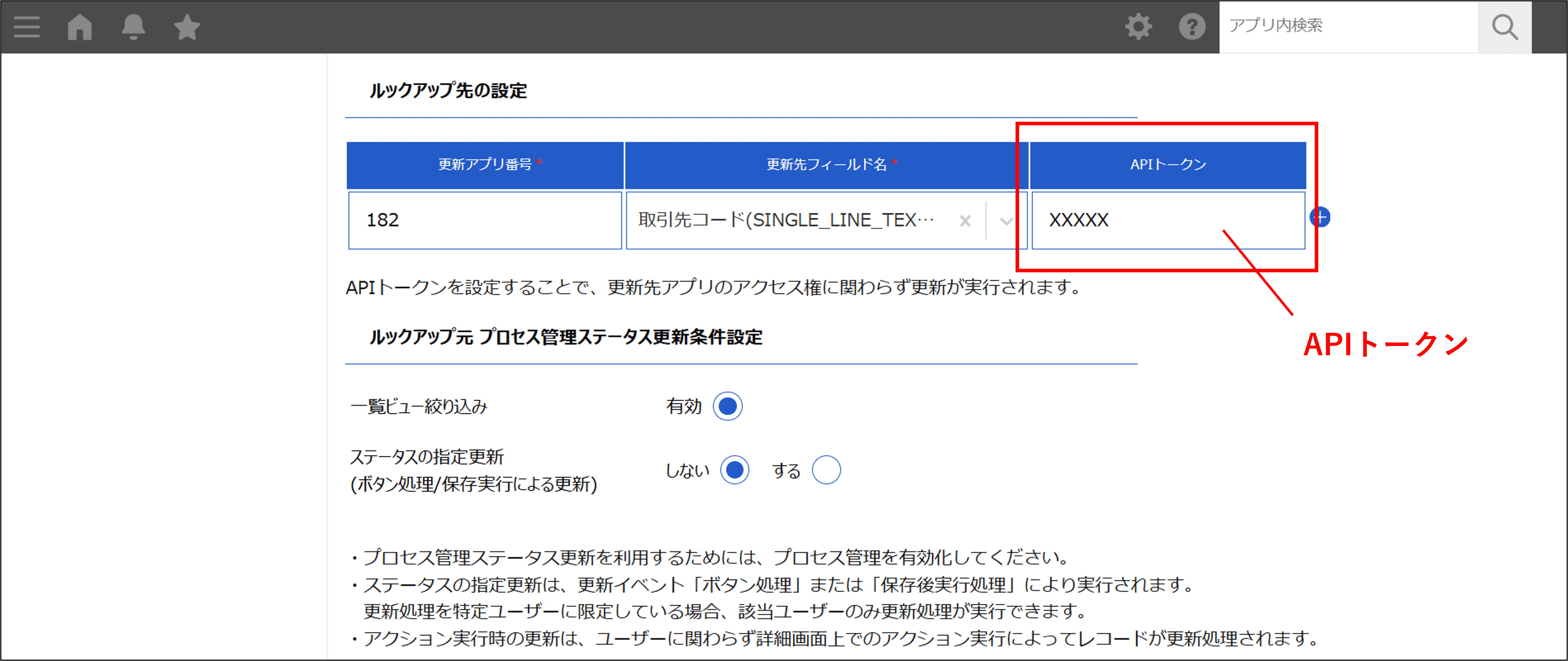Viewport: 1568px width, 661px height.
Task: Click the 更新アプリ番号 column header
Action: (484, 164)
